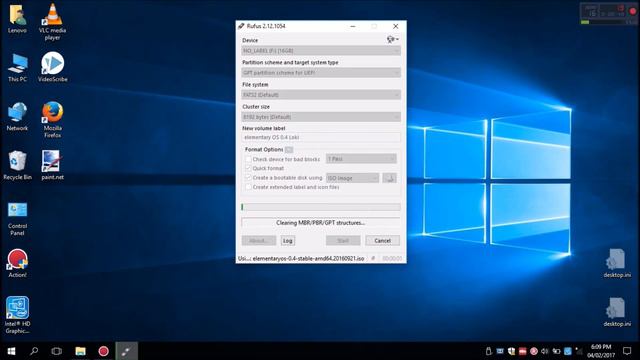The width and height of the screenshot is (640, 360).
Task: Open the Lenovo folder on desktop
Action: click(x=17, y=19)
